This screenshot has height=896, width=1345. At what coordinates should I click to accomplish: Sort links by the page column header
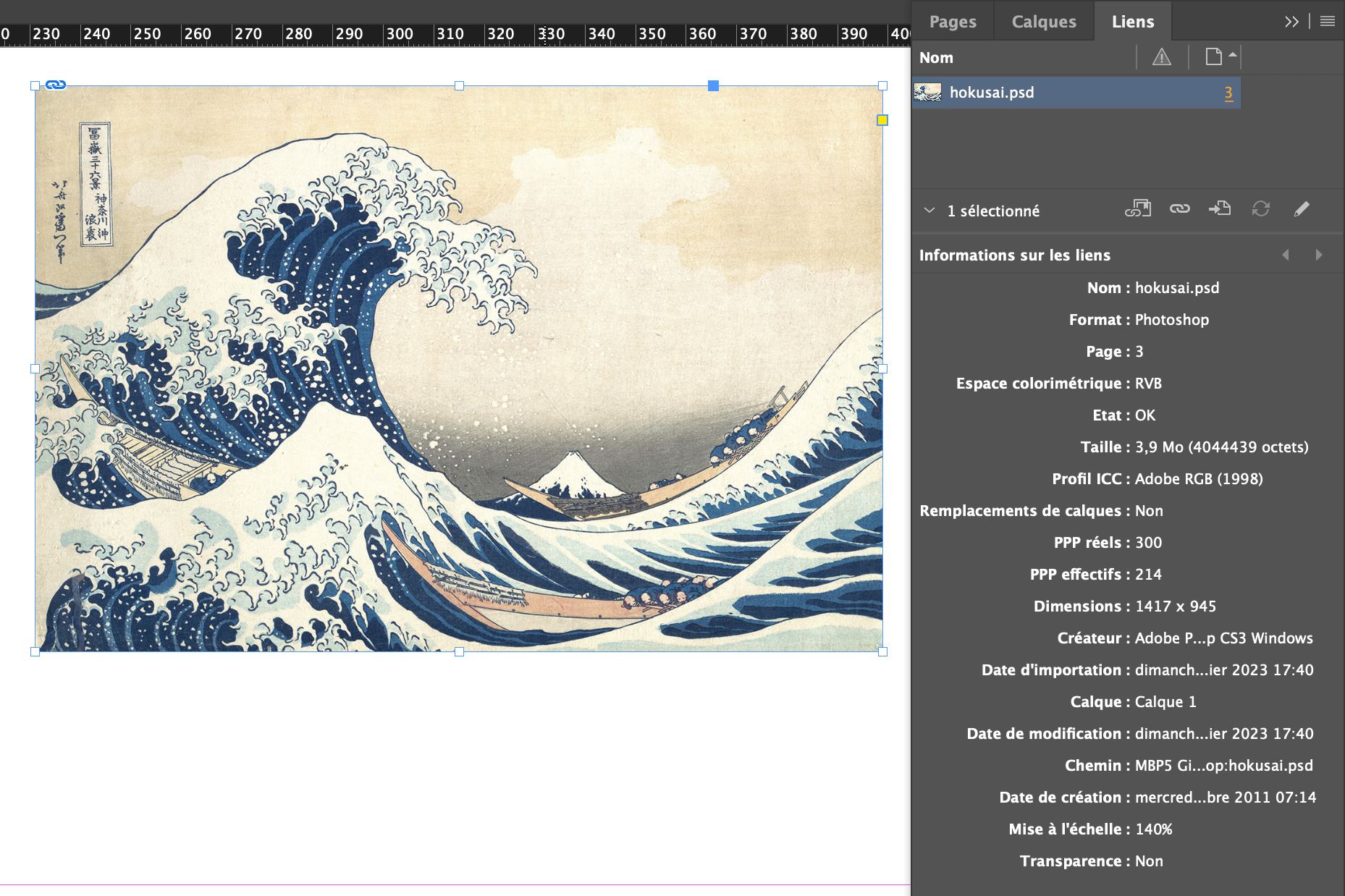click(x=1215, y=57)
